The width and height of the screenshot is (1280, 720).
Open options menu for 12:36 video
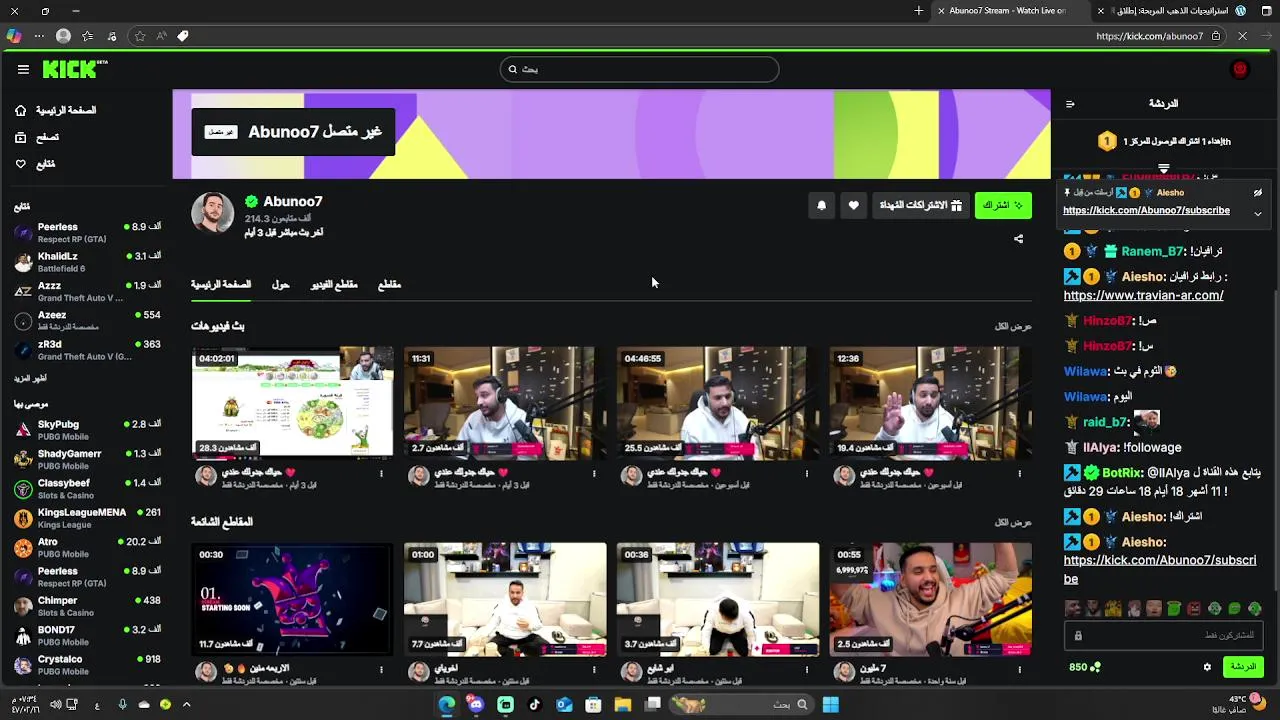tap(1020, 474)
